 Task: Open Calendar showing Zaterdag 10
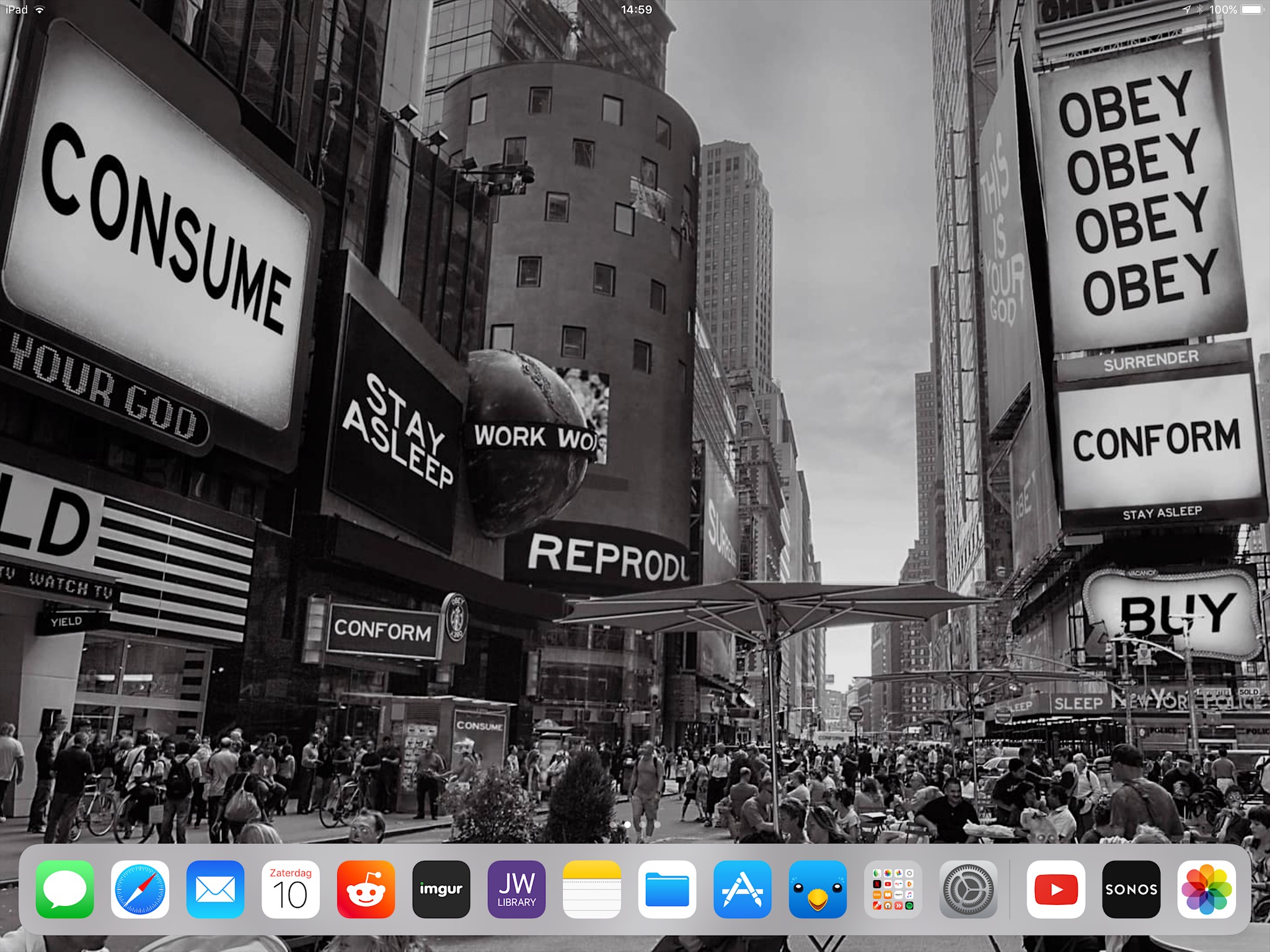291,889
